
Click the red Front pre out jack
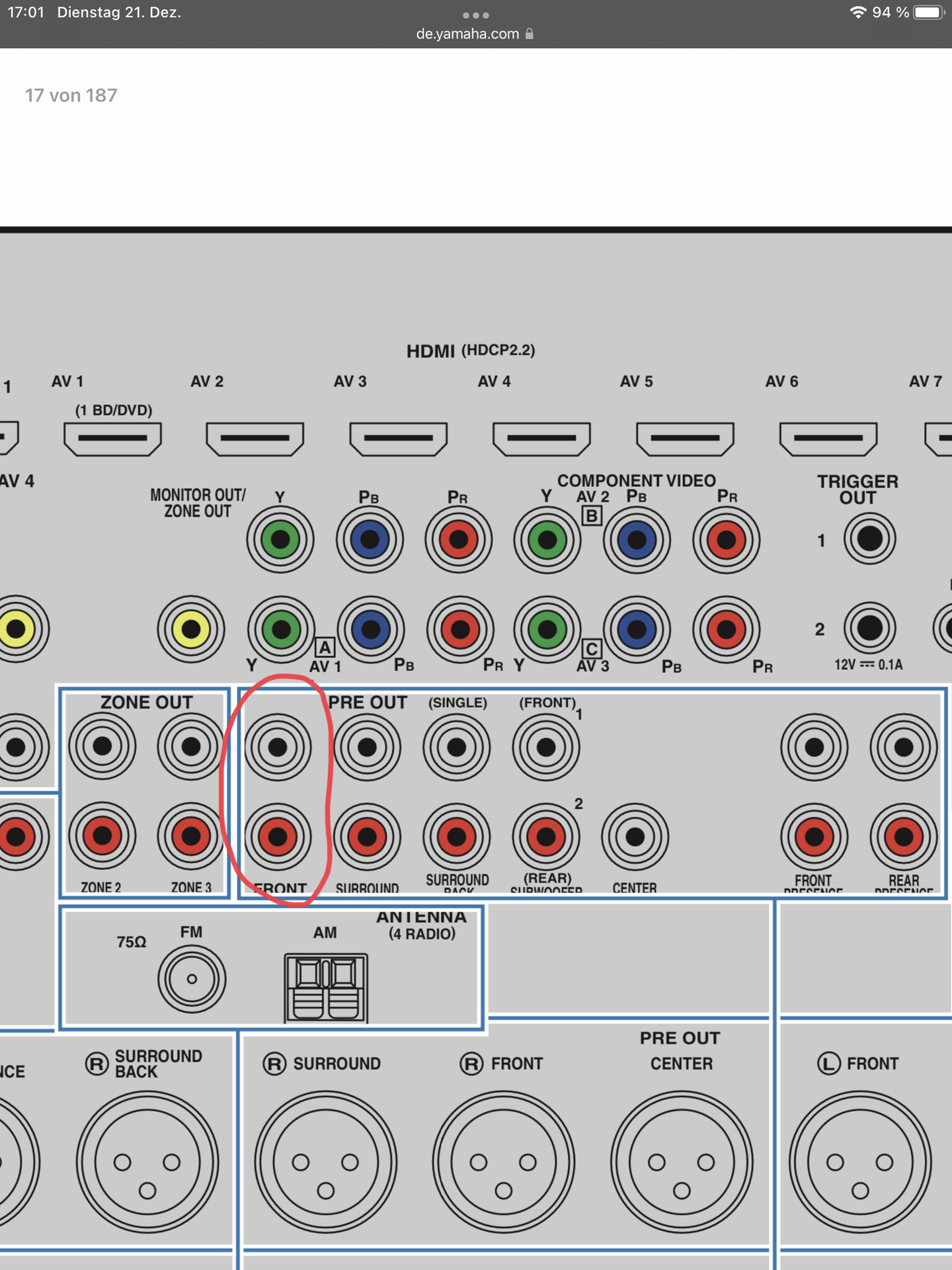pyautogui.click(x=278, y=837)
